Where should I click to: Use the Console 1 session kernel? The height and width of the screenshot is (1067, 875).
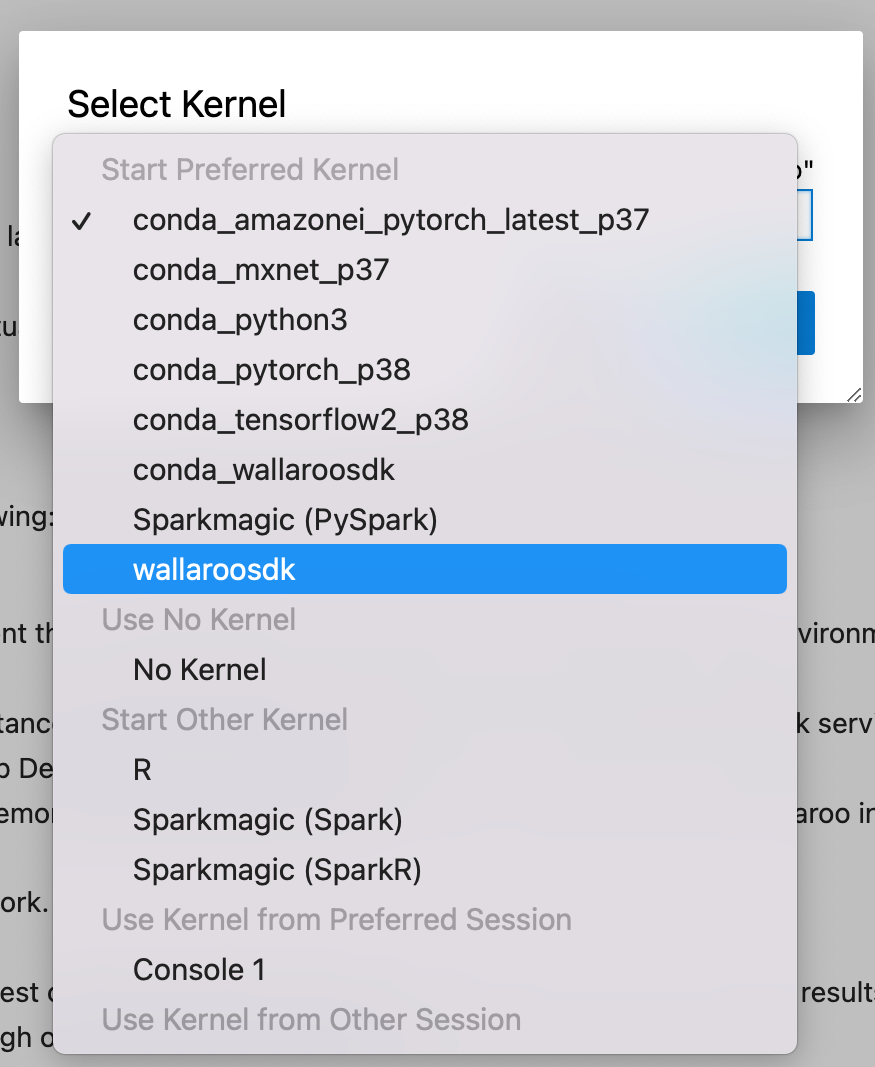coord(199,970)
